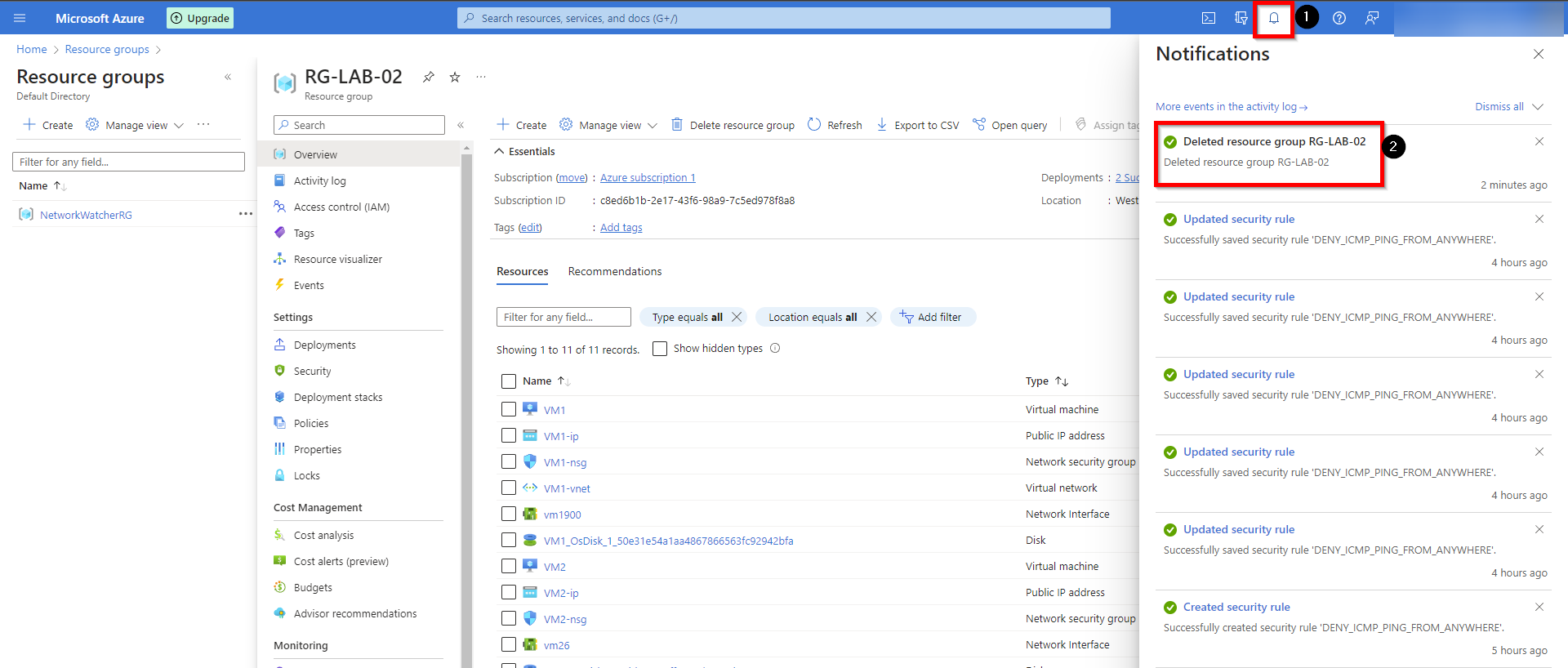Check the VM2 row checkbox
The image size is (1568, 668).
pos(509,566)
